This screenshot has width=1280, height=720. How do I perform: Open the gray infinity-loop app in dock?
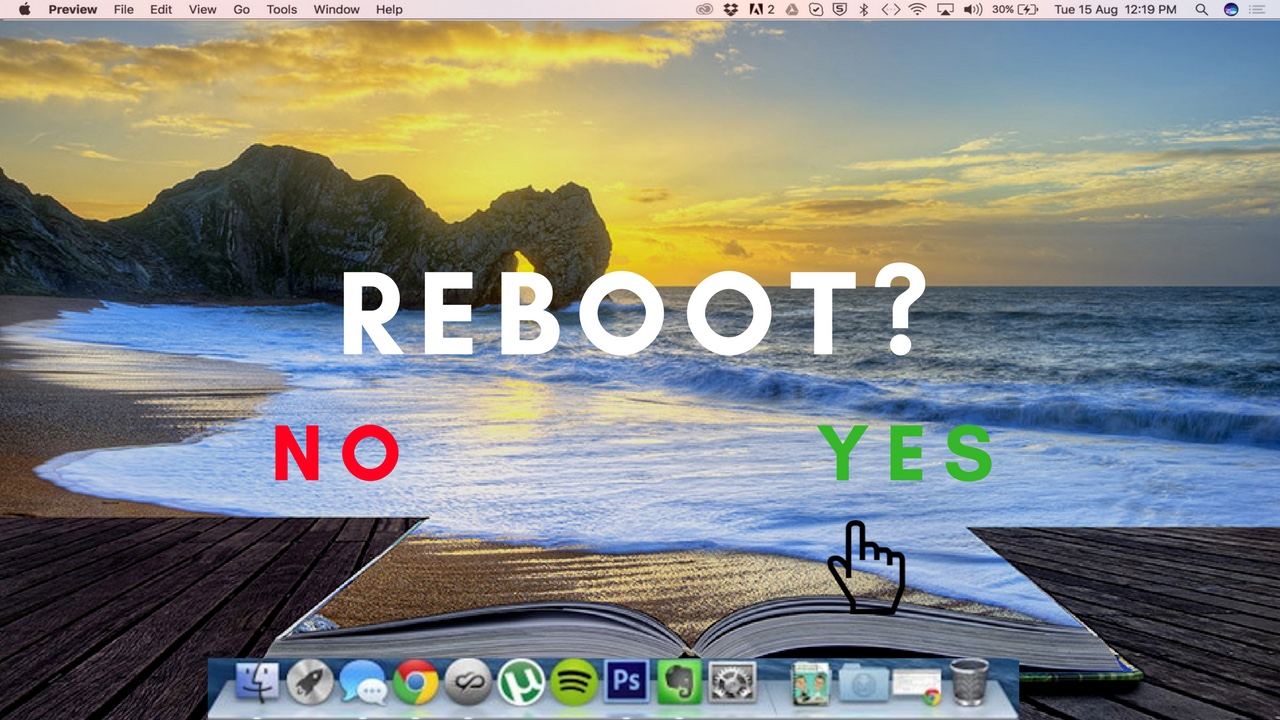(x=467, y=683)
